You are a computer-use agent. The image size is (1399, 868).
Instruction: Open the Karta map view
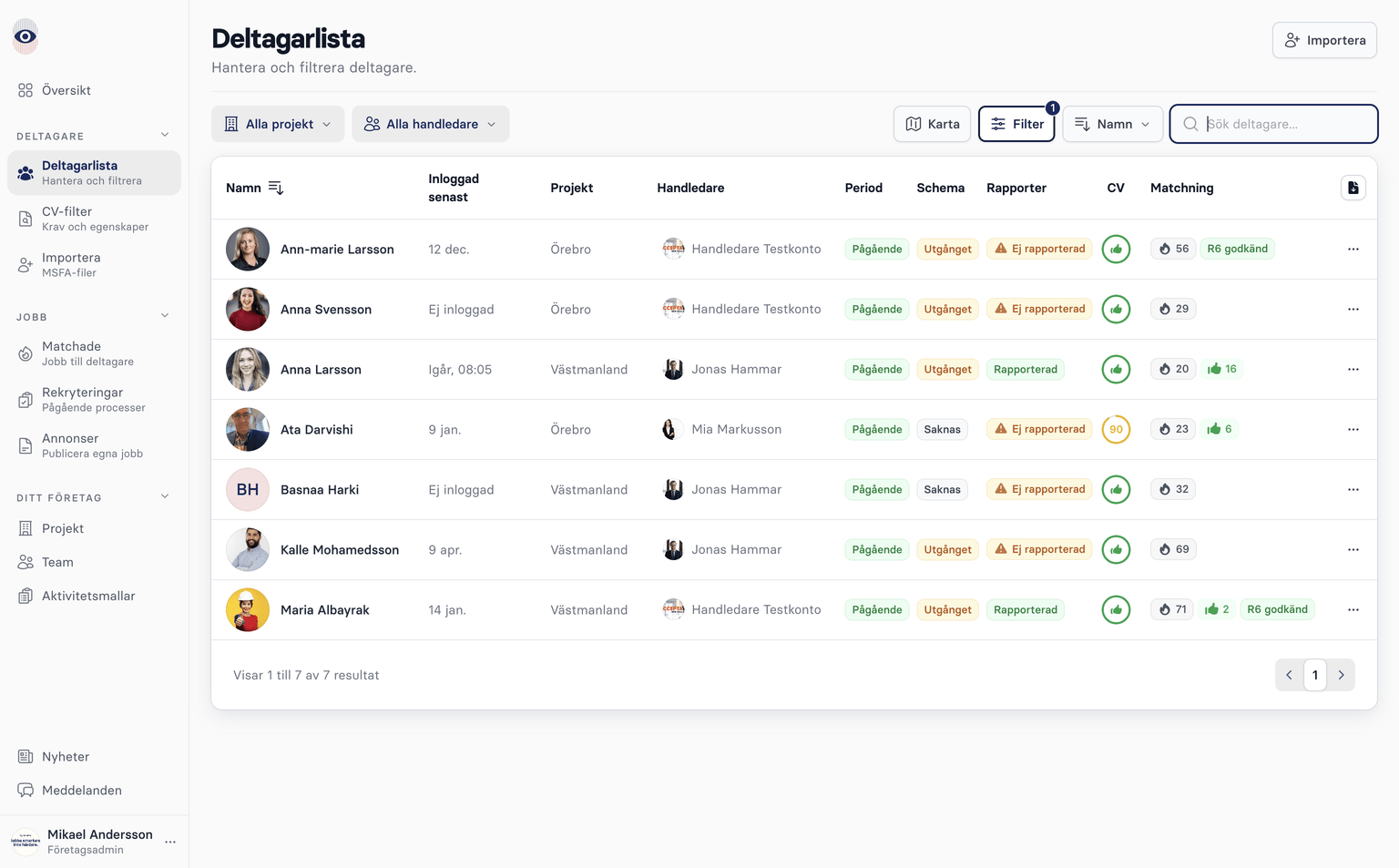932,124
